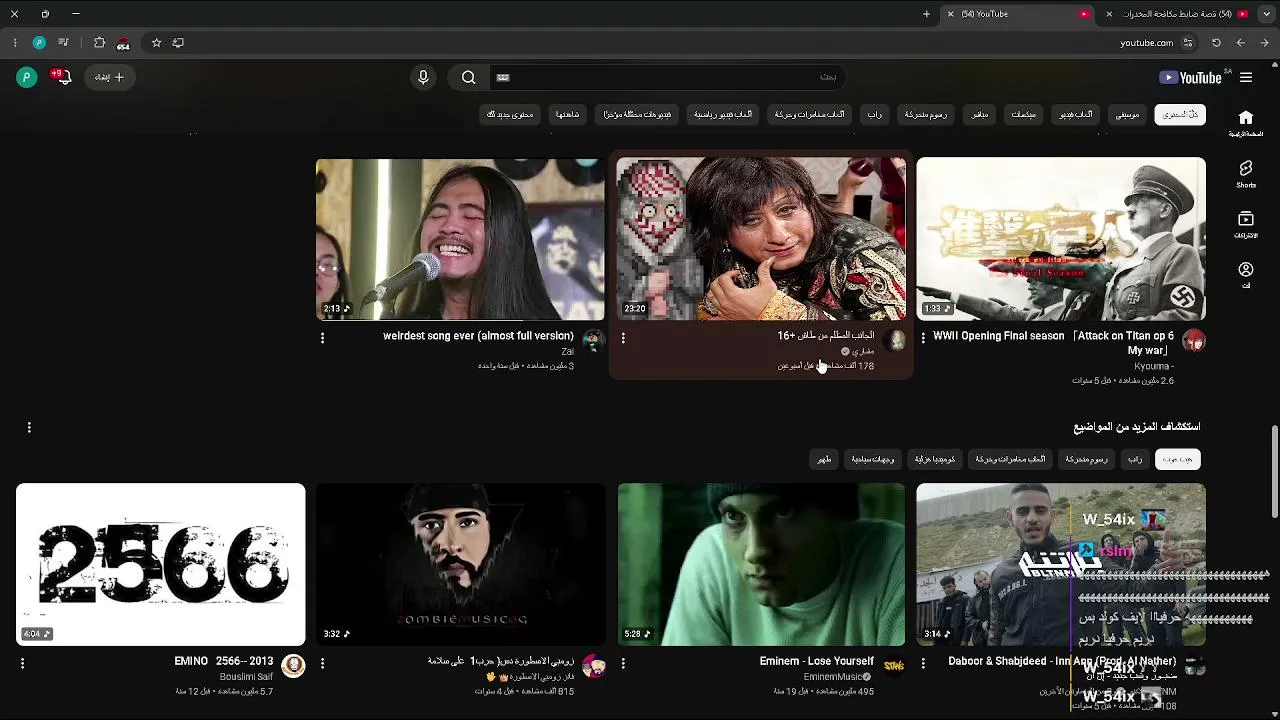This screenshot has width=1280, height=720.
Task: Select the شاهدتها filter chip
Action: click(x=567, y=114)
